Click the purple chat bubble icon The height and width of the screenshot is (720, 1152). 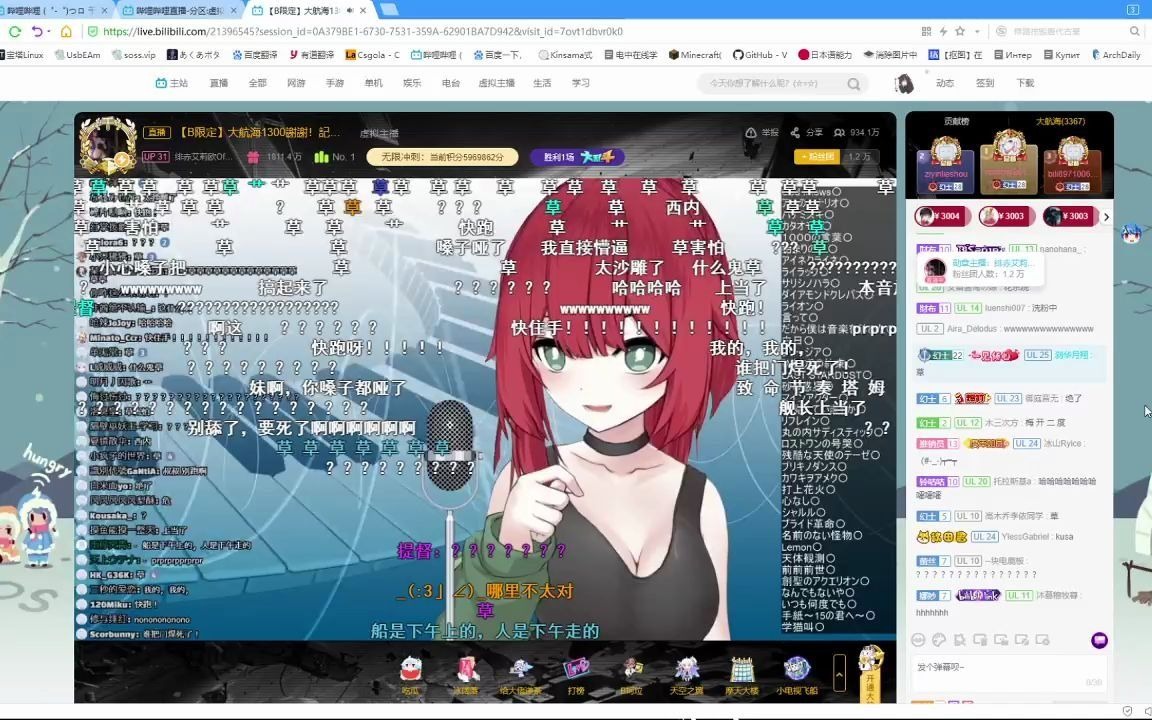[1099, 640]
